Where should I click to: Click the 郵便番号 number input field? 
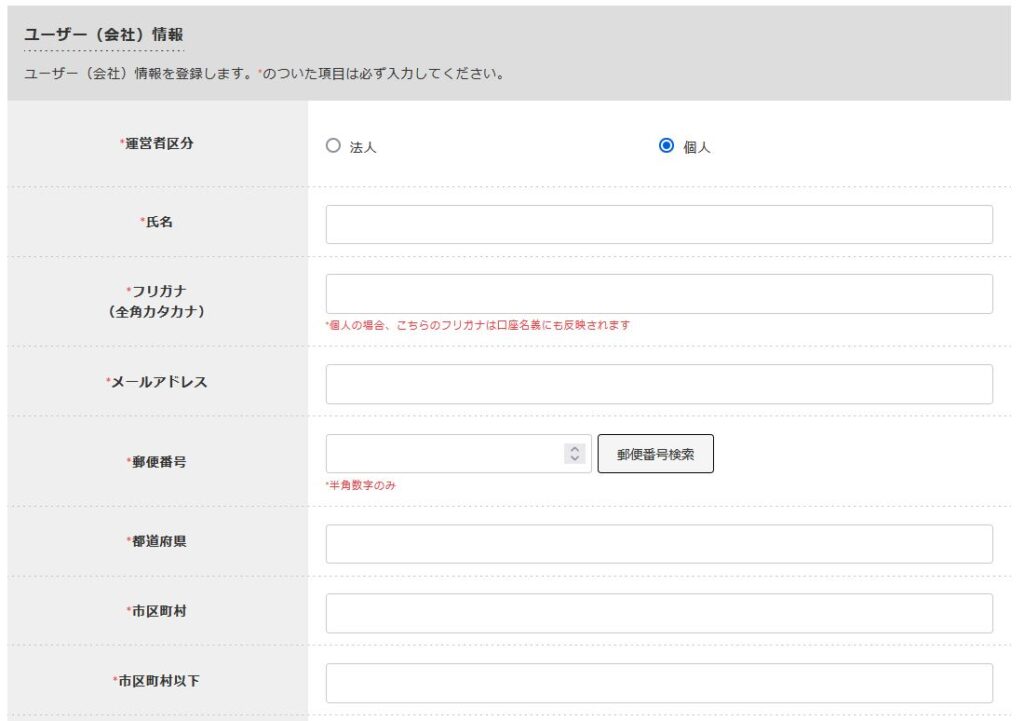pos(445,454)
